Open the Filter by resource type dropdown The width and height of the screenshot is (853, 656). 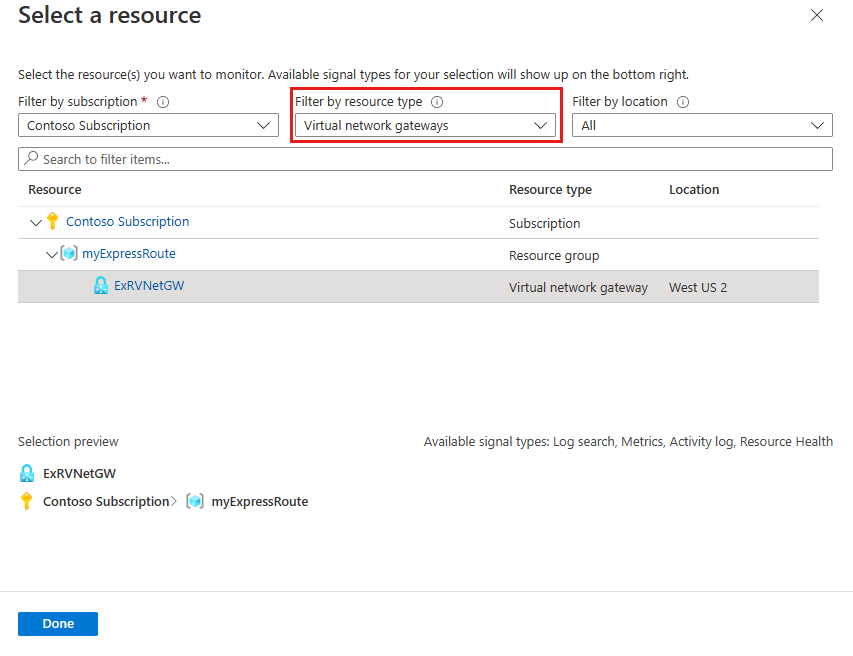425,126
